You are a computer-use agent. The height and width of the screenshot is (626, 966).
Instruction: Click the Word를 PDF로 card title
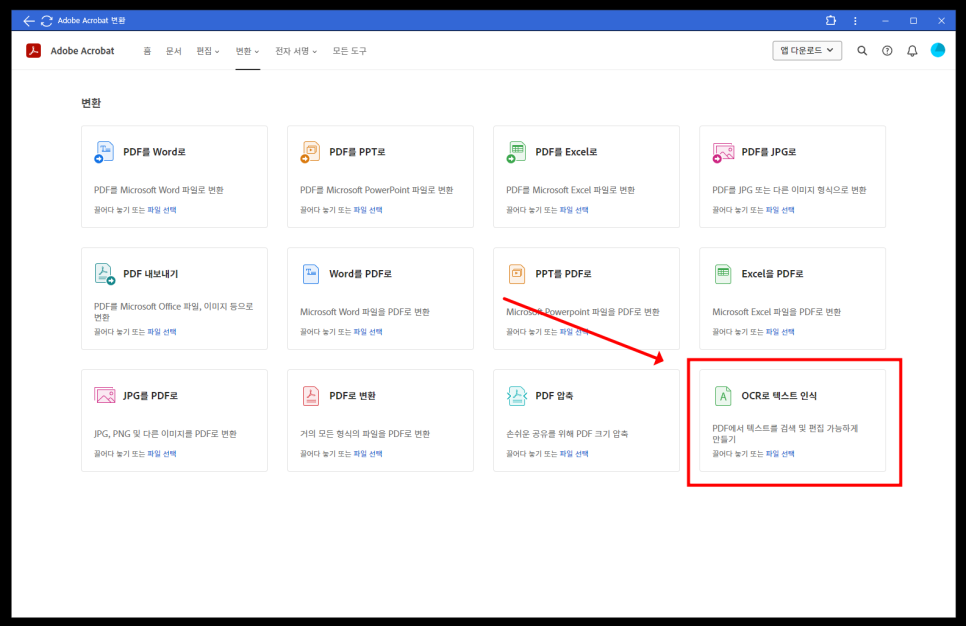coord(360,274)
